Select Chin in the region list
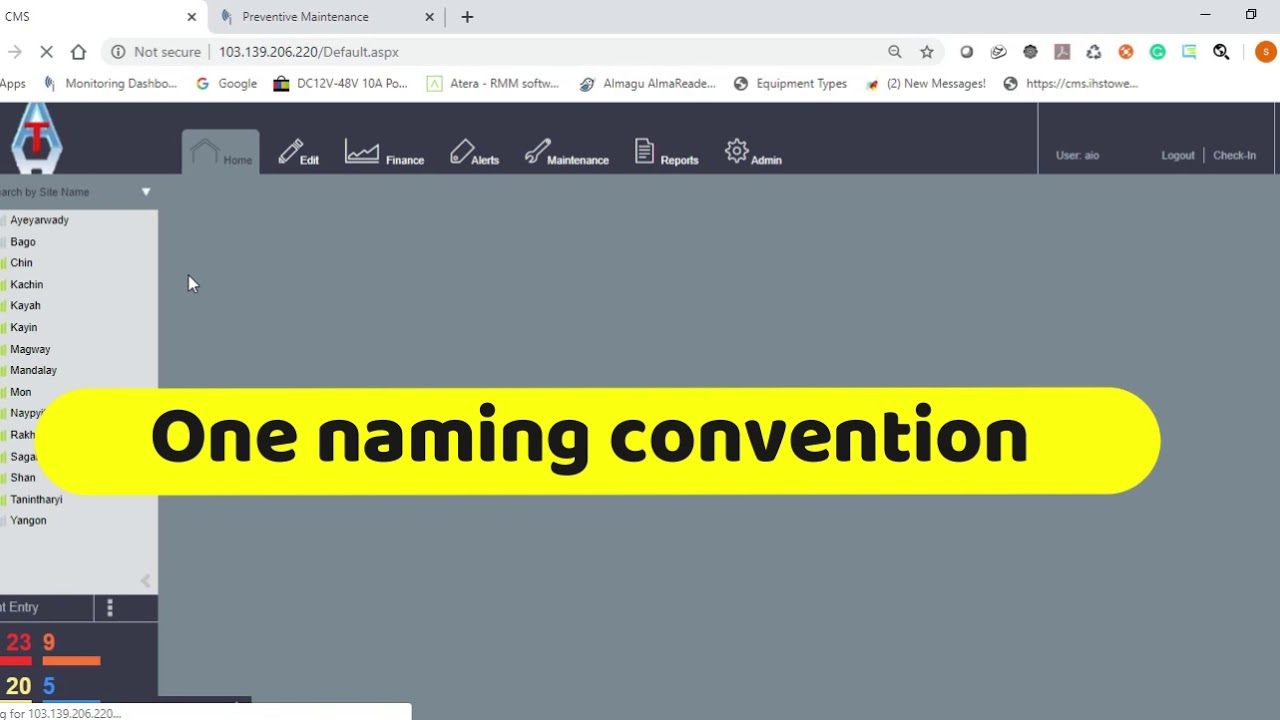This screenshot has width=1280, height=720. (x=21, y=263)
